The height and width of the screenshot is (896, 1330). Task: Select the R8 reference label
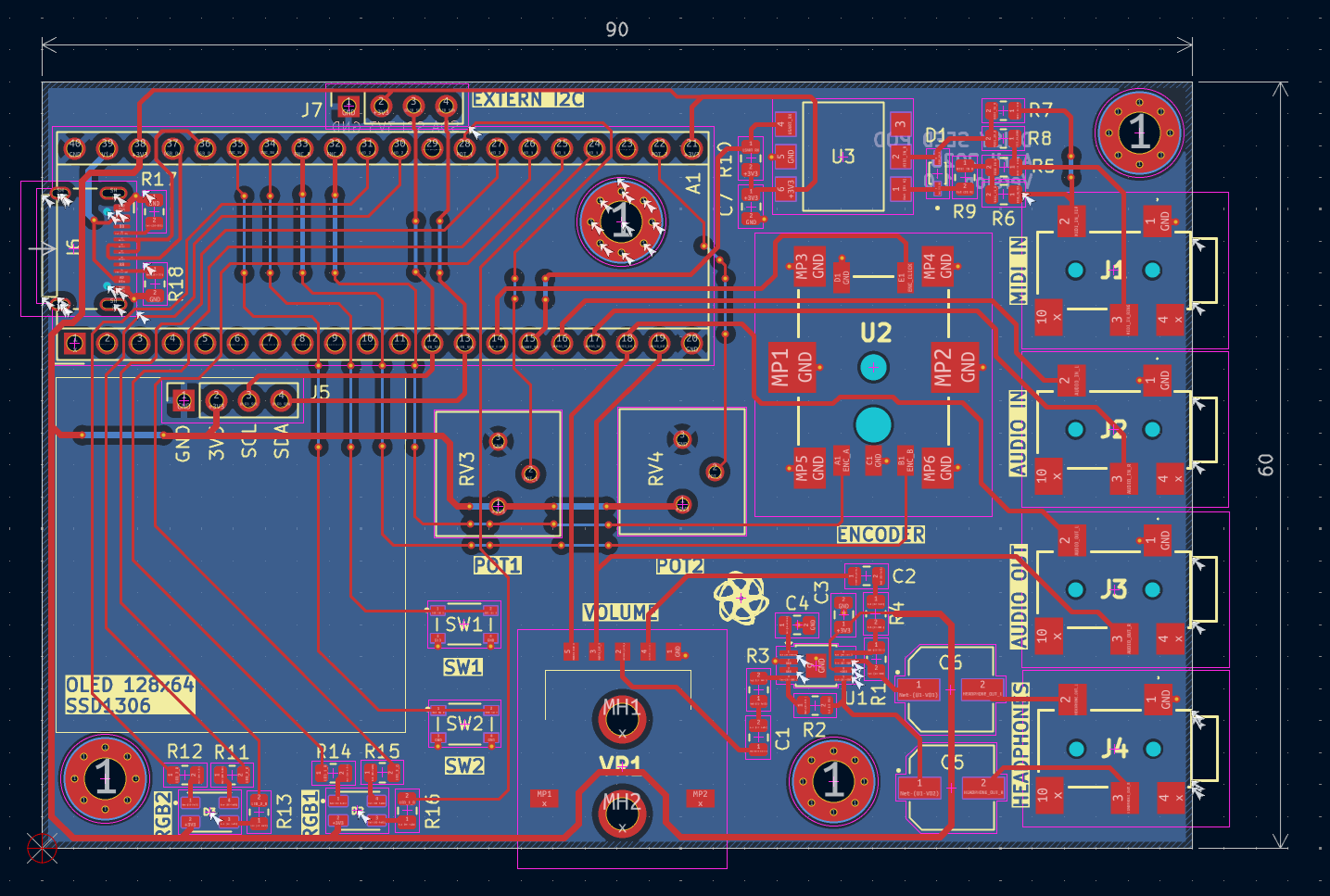pyautogui.click(x=1040, y=138)
